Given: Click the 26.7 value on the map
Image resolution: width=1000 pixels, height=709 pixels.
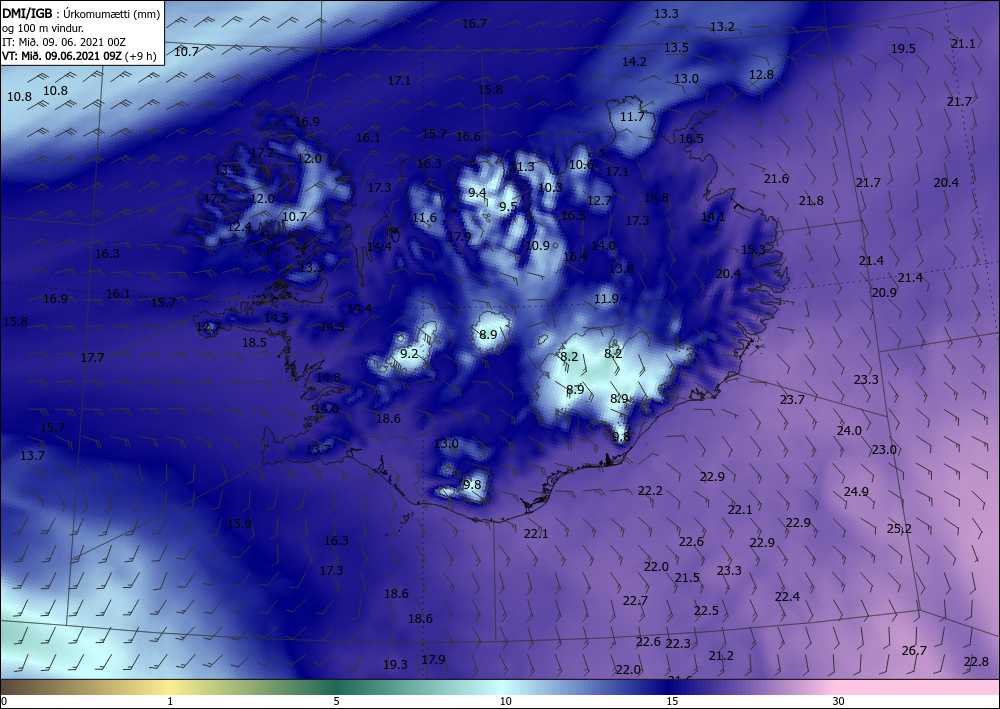Looking at the screenshot, I should pyautogui.click(x=914, y=650).
